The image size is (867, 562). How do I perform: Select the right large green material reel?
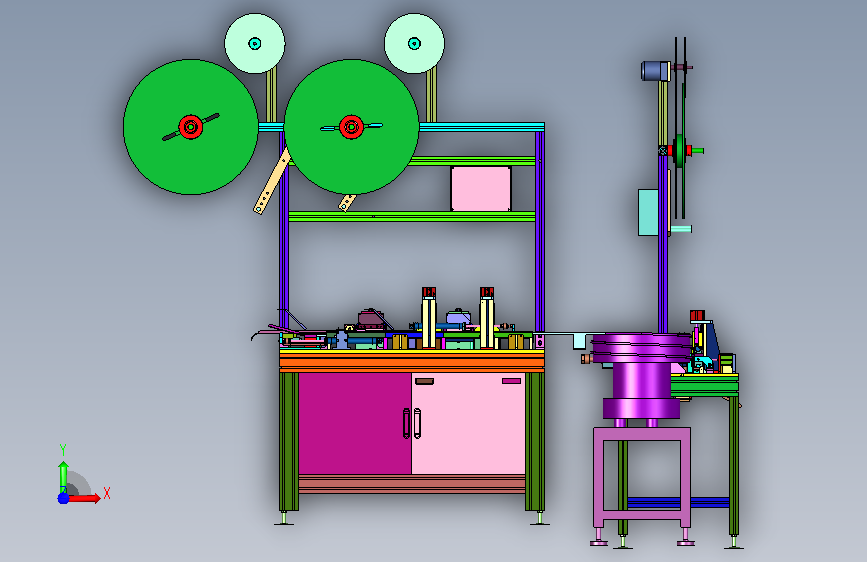click(x=351, y=127)
